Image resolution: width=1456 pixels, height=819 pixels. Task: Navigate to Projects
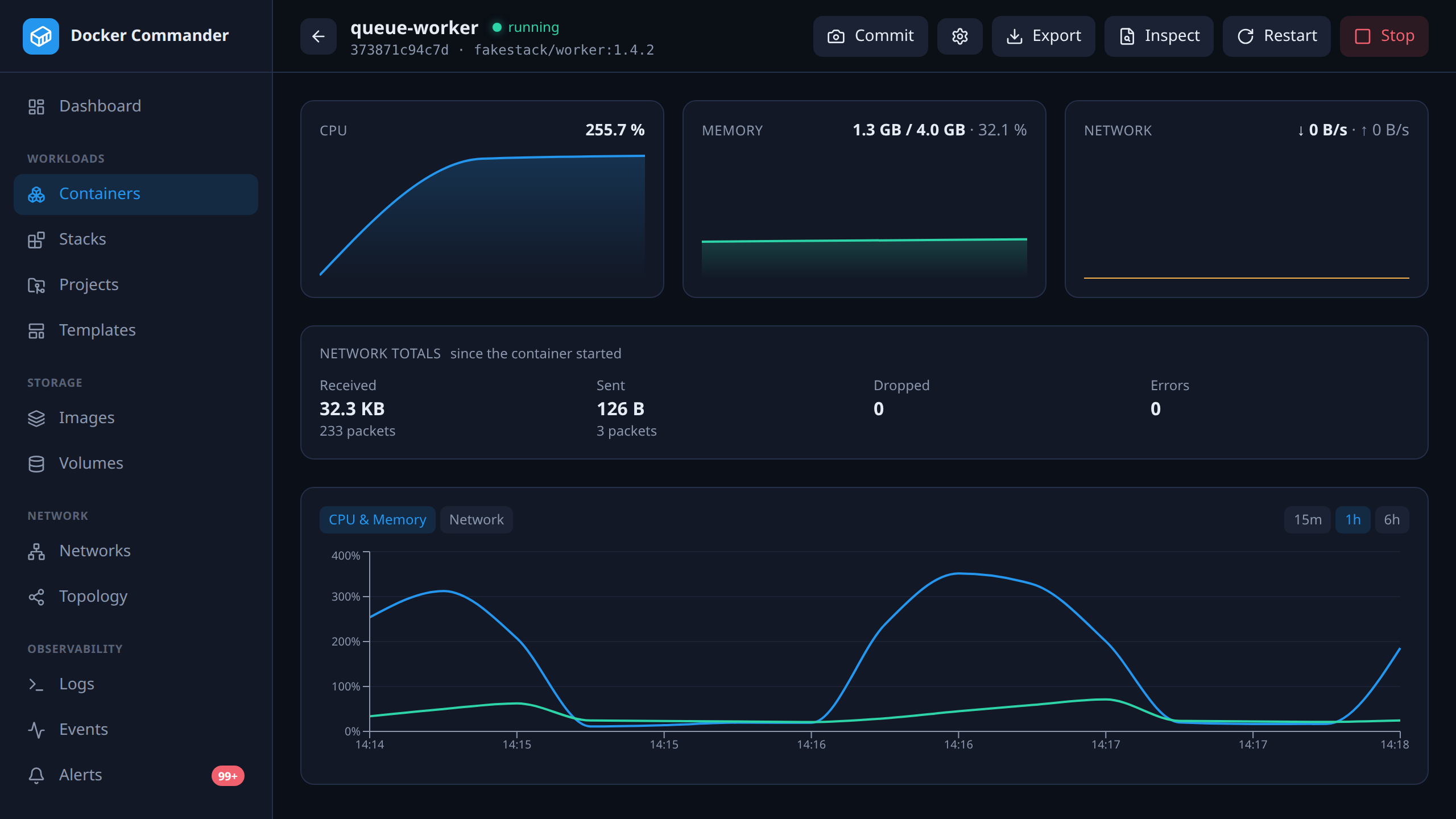click(x=136, y=286)
